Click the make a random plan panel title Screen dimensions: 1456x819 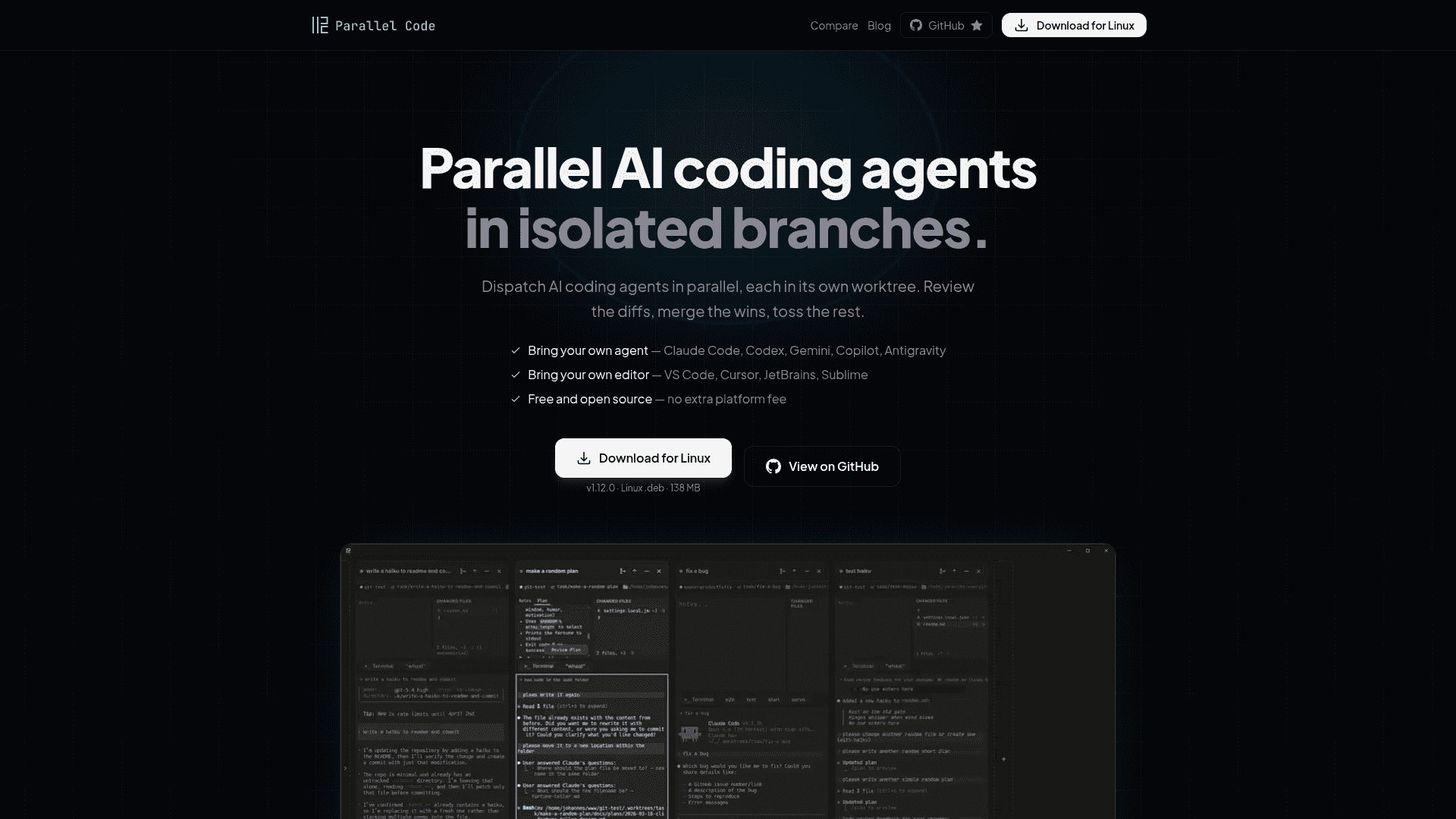coord(552,571)
